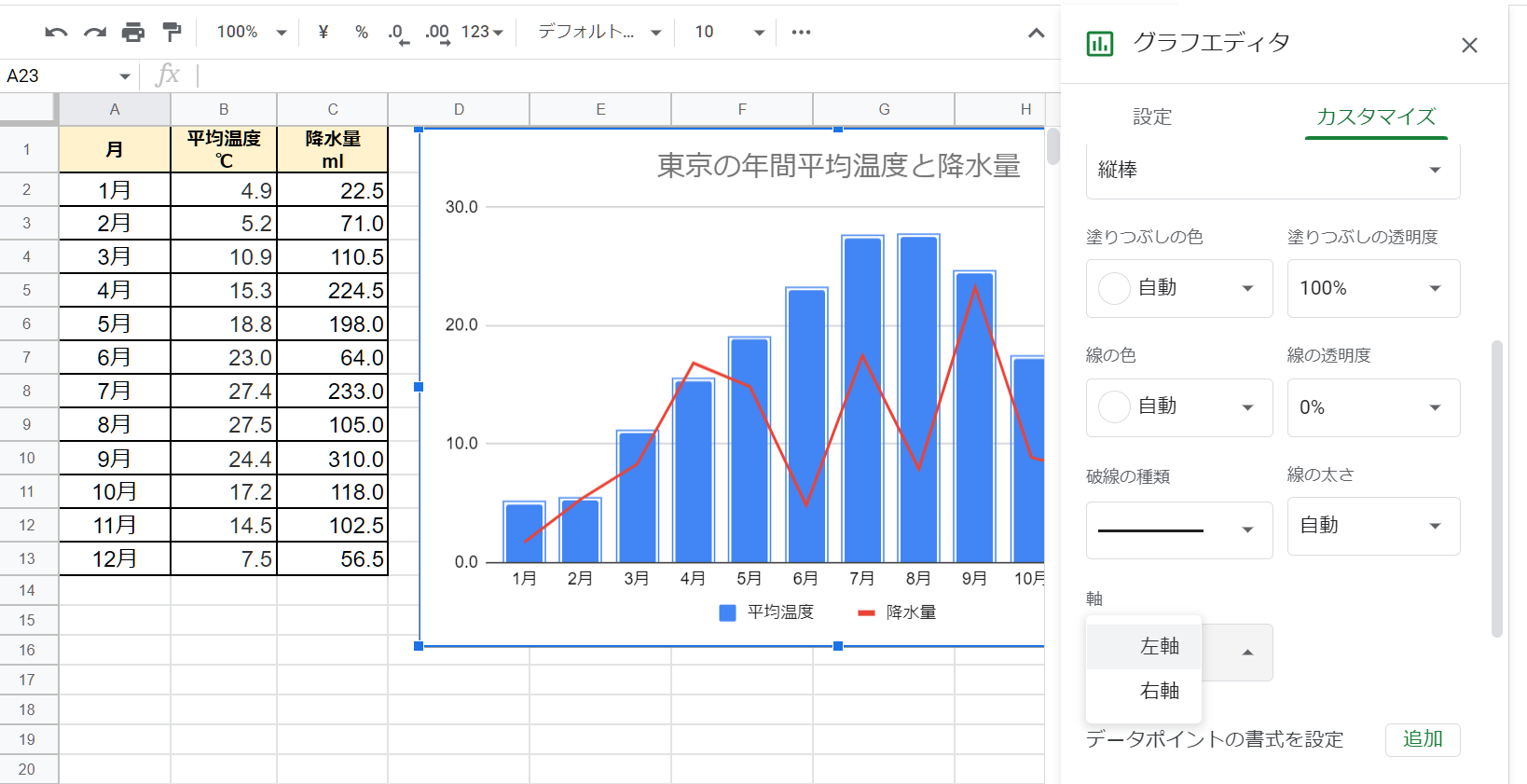Image resolution: width=1527 pixels, height=784 pixels.
Task: Click the undo icon in toolbar
Action: [x=56, y=33]
